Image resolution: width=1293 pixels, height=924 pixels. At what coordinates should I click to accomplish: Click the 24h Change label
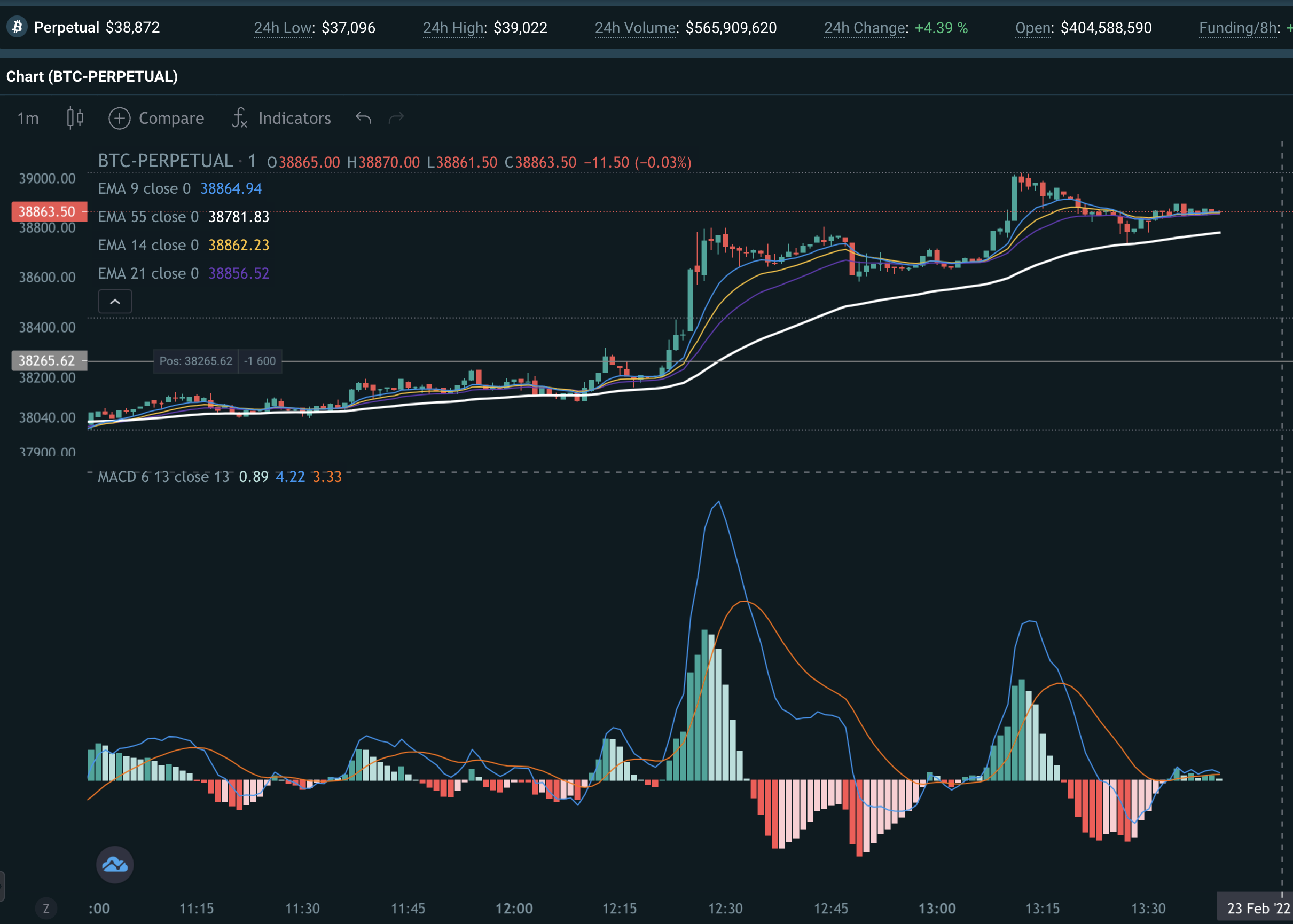pyautogui.click(x=866, y=28)
